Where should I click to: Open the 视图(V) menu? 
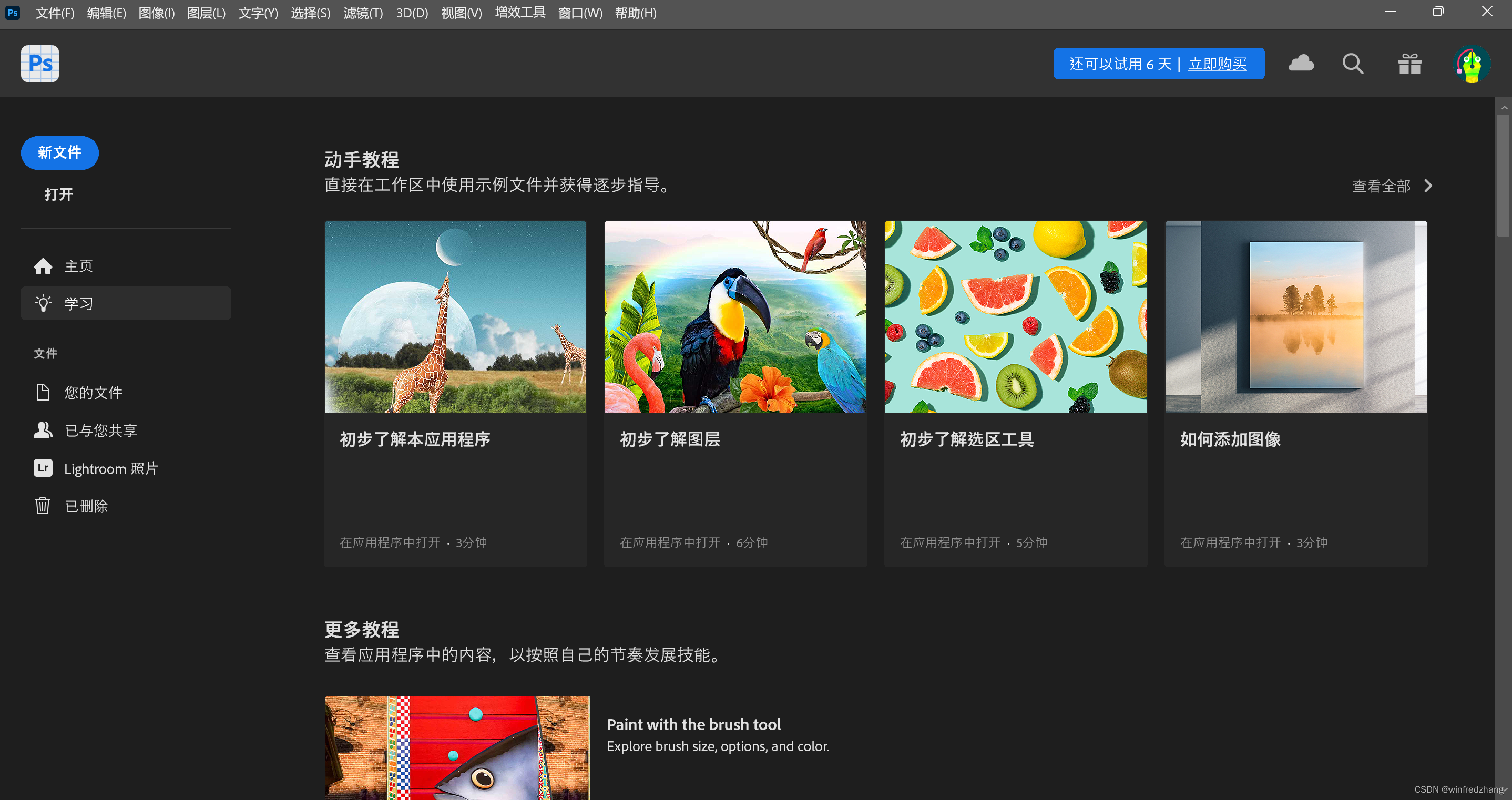(462, 13)
